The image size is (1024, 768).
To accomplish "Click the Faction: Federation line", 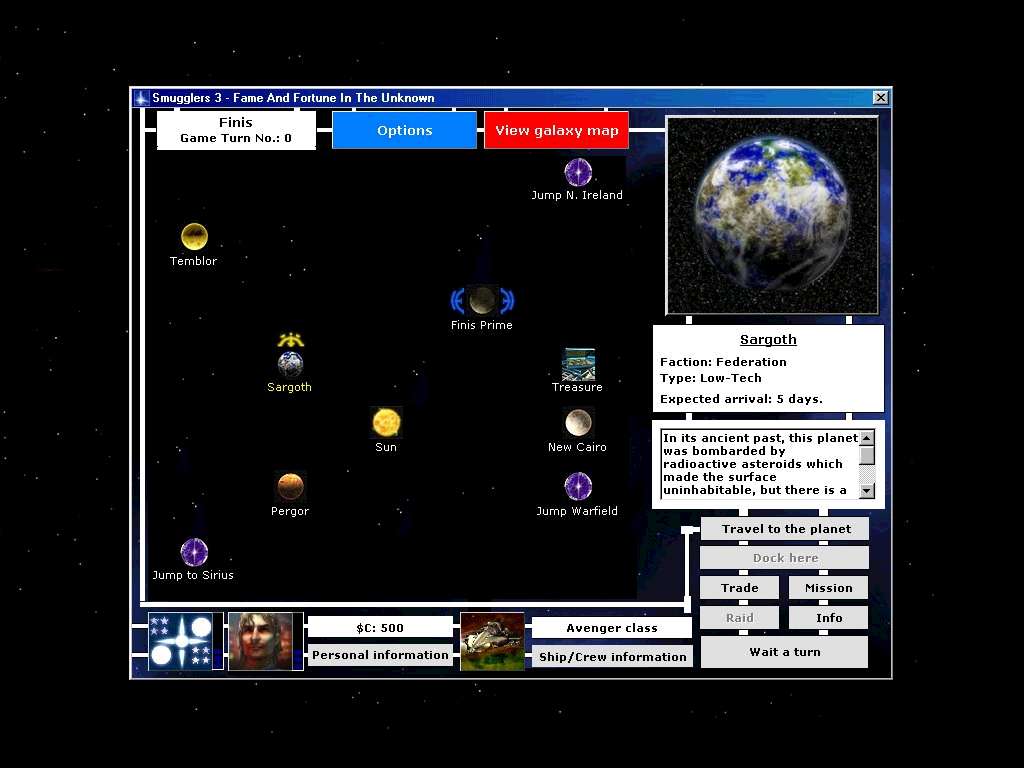I will click(x=723, y=362).
